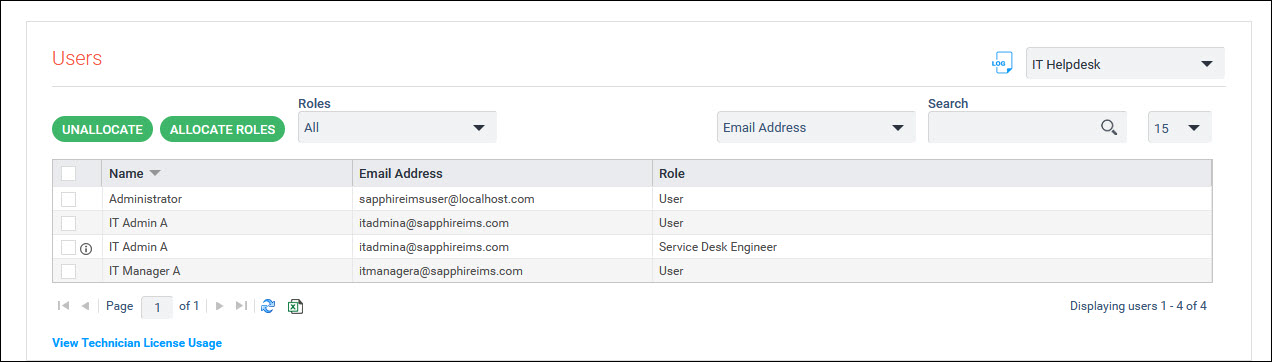Click sapphireimsuser@localhost.com email cell
Screen dimensions: 1272x362
coord(502,199)
